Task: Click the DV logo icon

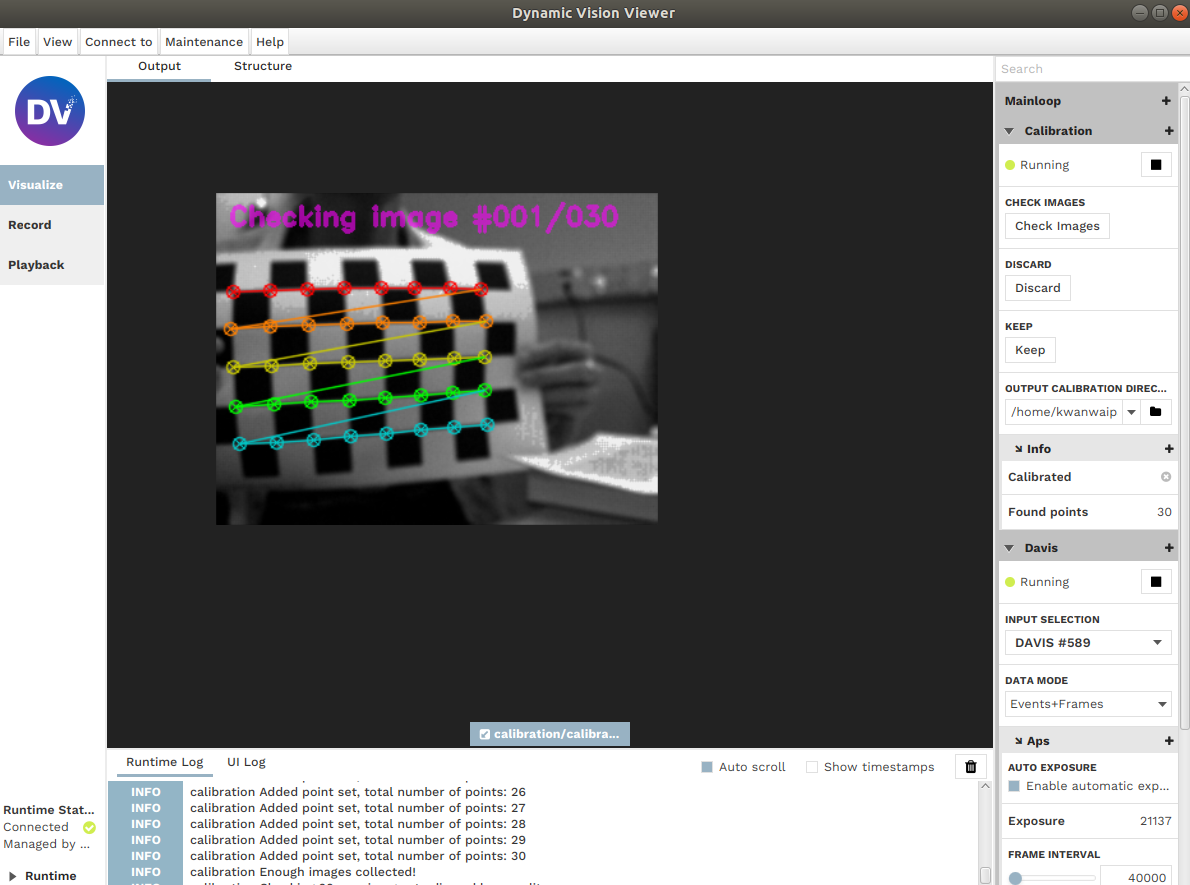Action: click(x=50, y=111)
